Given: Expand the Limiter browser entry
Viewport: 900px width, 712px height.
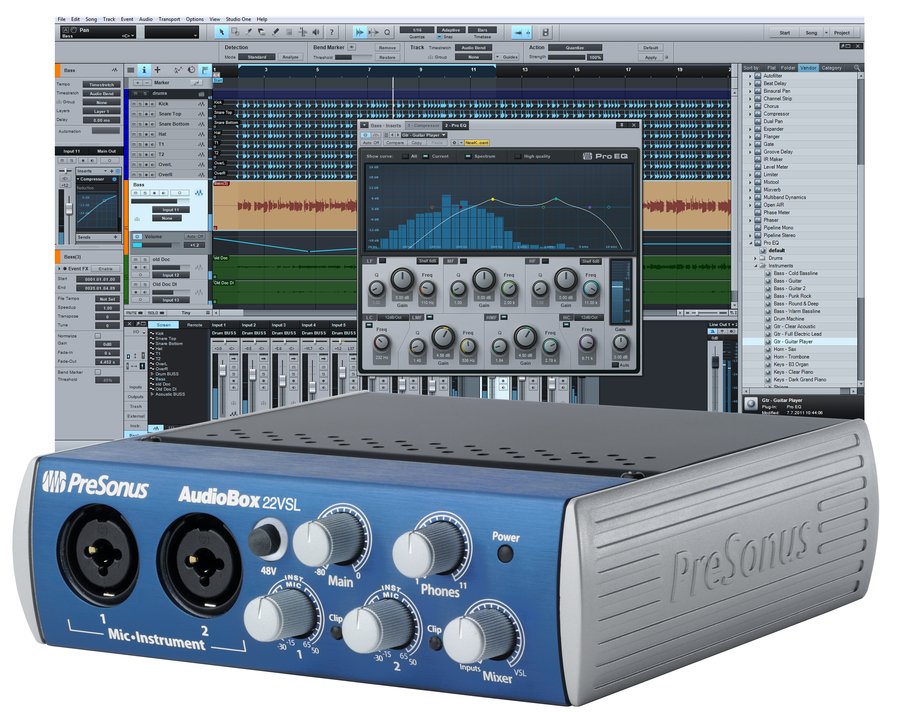Looking at the screenshot, I should click(x=750, y=175).
